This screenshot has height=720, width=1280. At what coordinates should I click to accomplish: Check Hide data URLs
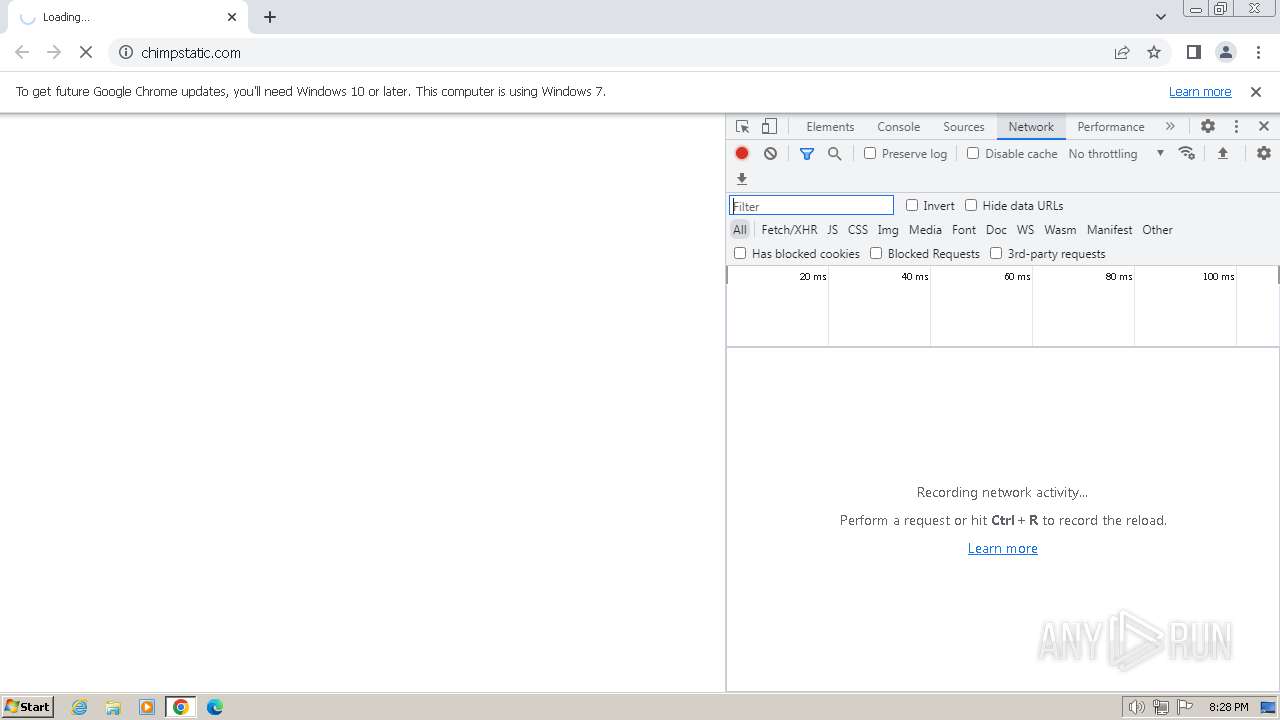click(971, 205)
